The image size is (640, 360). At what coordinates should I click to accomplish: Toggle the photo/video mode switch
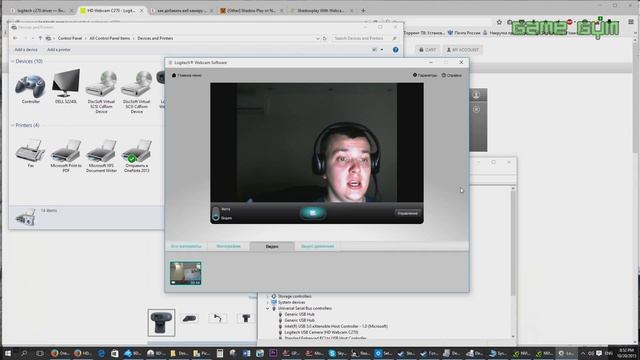point(216,213)
